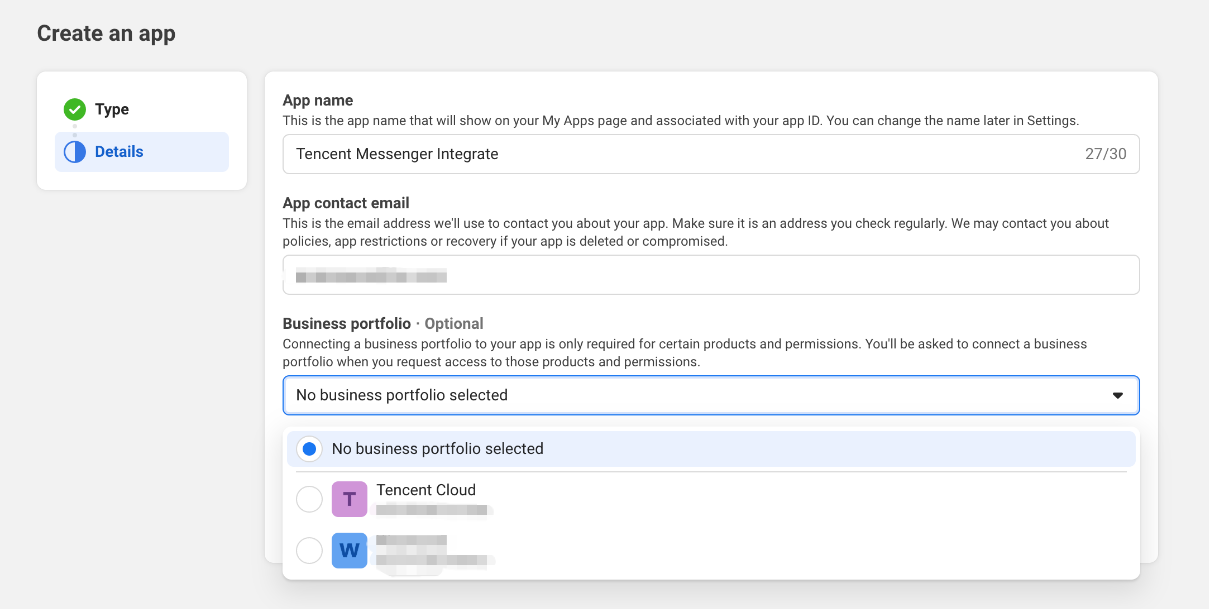
Task: Go to the Type step label
Action: point(112,110)
